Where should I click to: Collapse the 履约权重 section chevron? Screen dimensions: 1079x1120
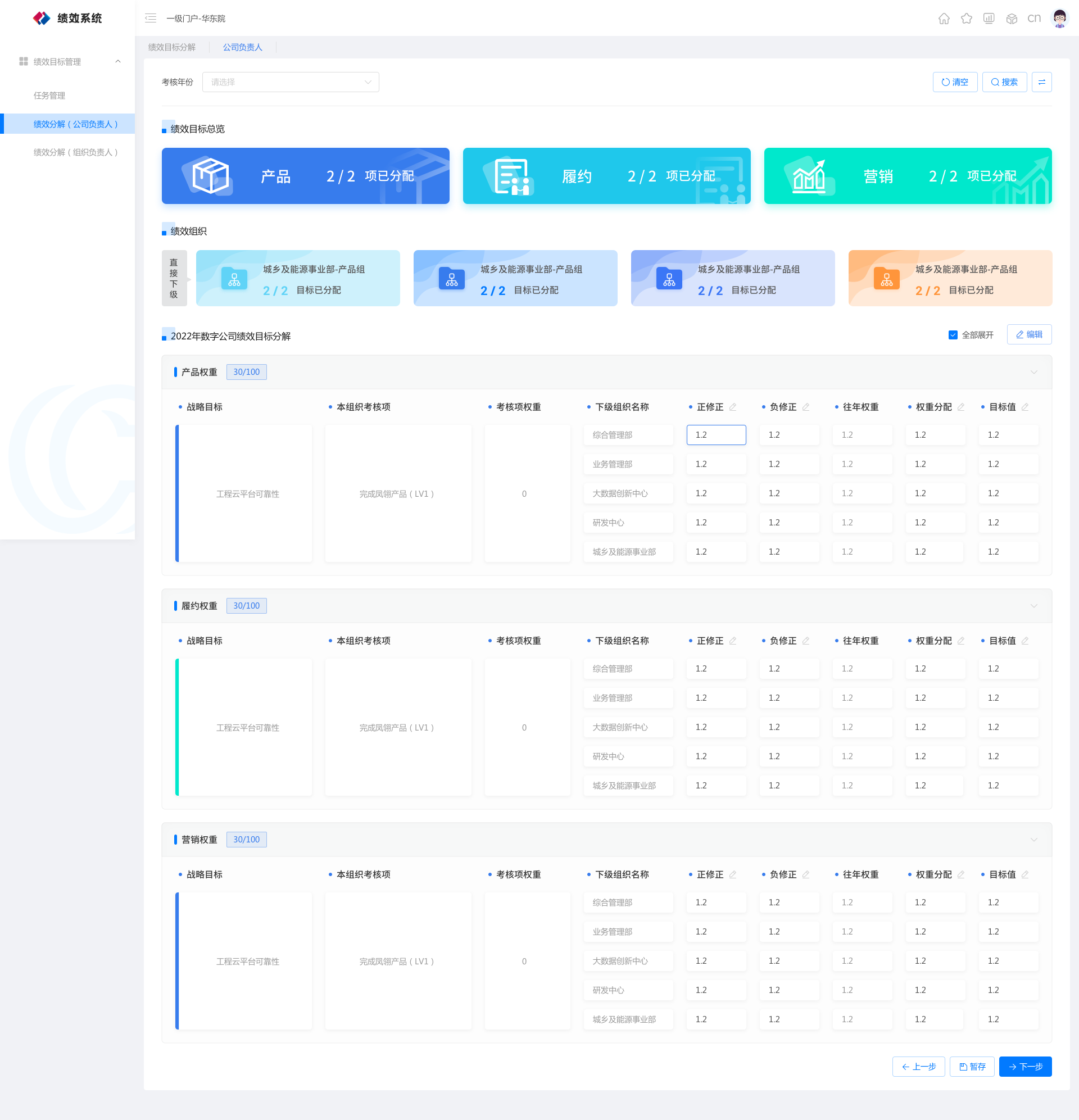1033,606
